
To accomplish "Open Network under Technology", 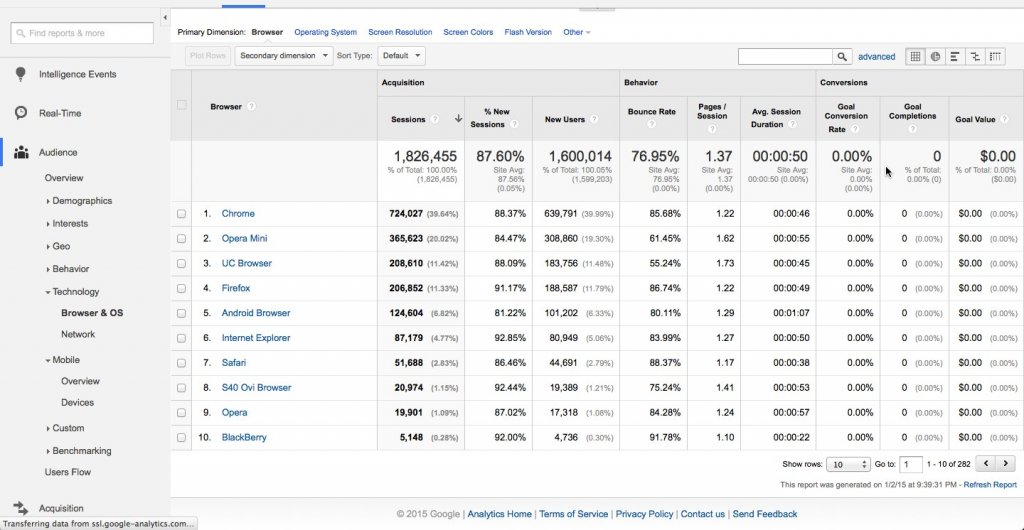I will pos(78,334).
